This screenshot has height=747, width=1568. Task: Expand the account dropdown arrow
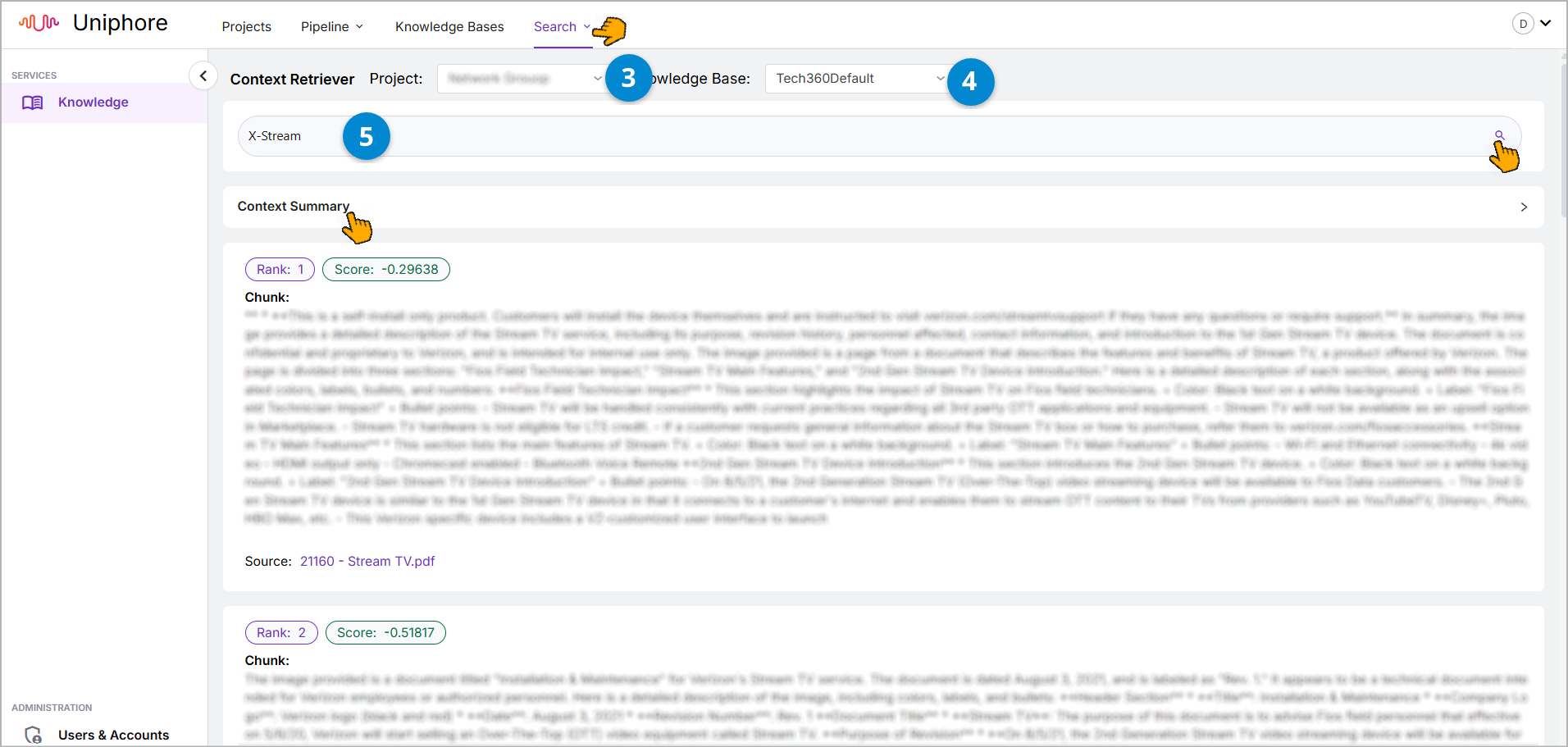coord(1546,23)
